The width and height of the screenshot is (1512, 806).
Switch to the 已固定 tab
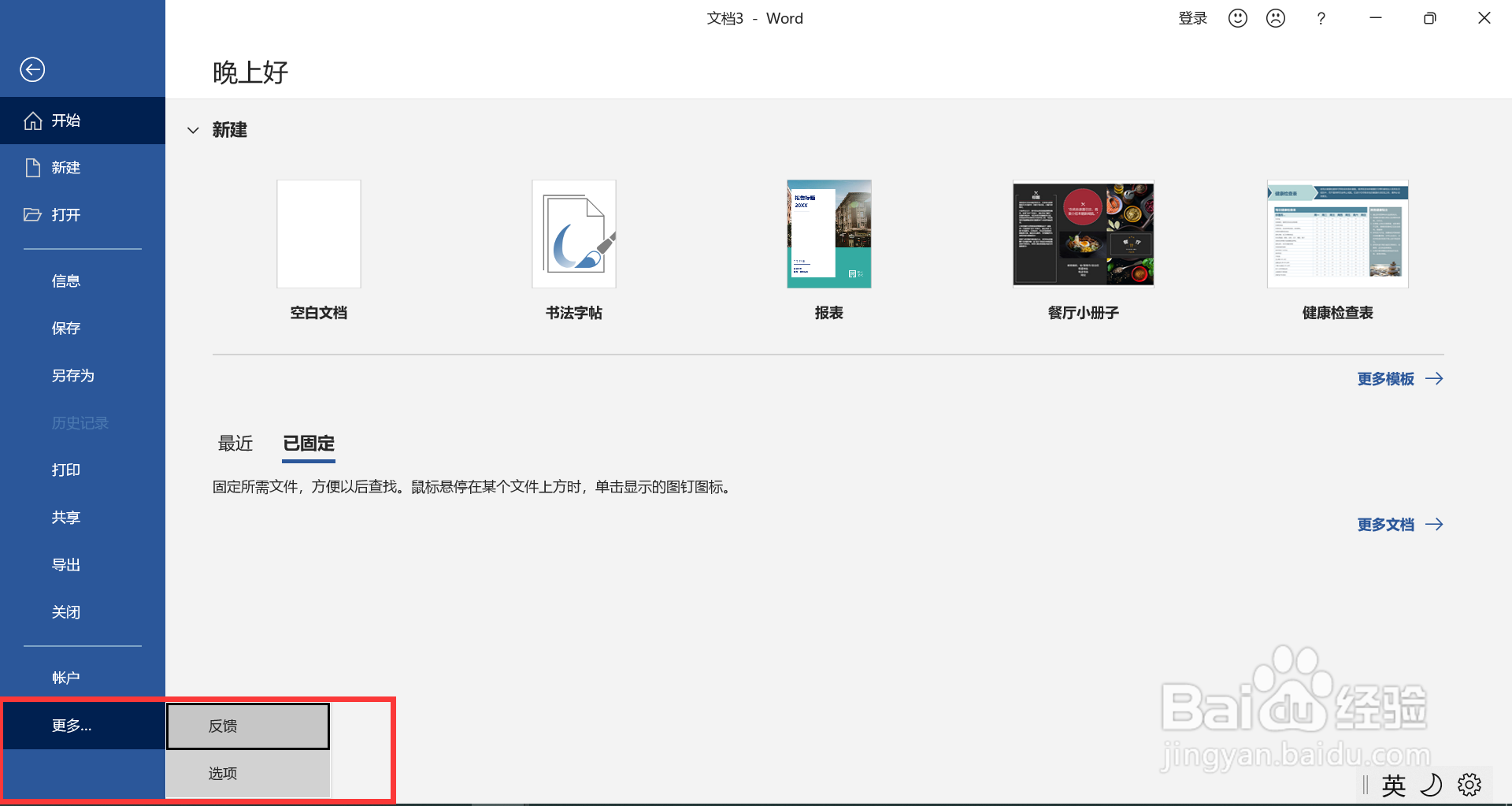pos(309,444)
